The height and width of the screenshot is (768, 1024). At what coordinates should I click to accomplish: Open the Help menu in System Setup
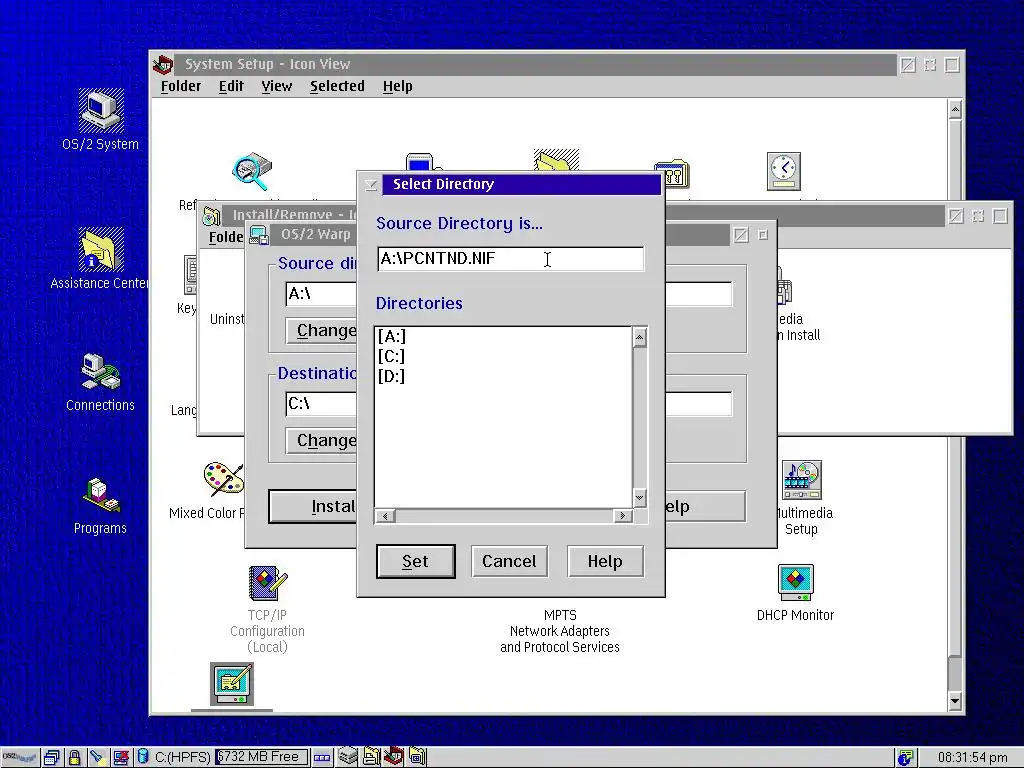398,86
